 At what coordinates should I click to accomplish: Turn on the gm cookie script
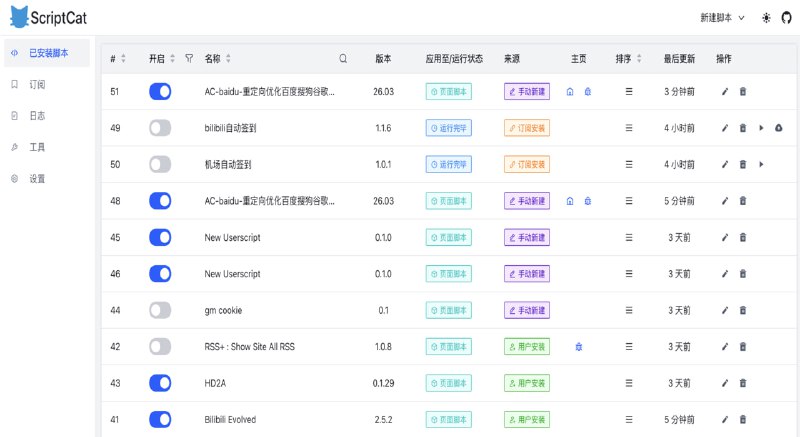tap(160, 310)
